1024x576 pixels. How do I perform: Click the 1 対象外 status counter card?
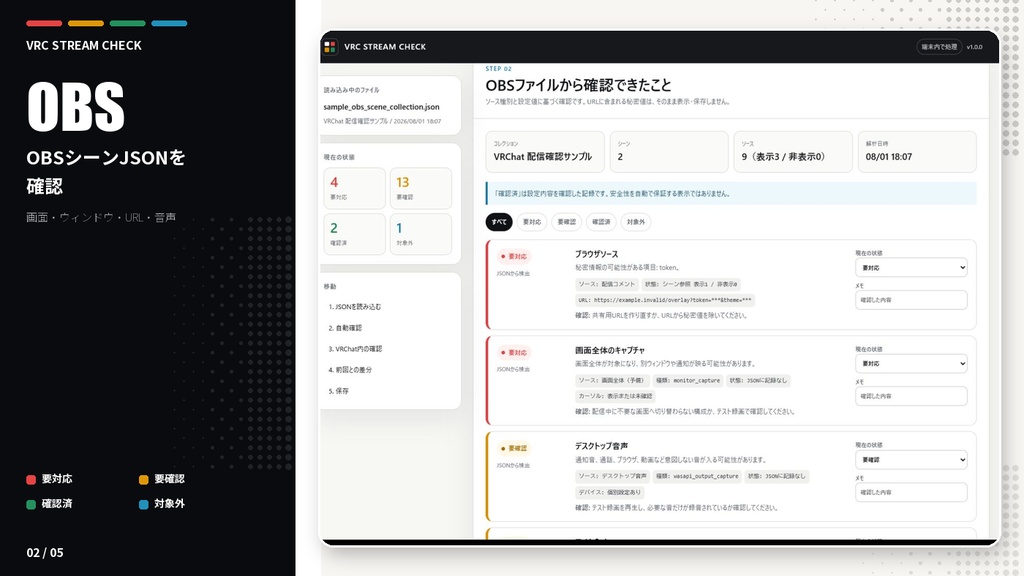point(421,234)
